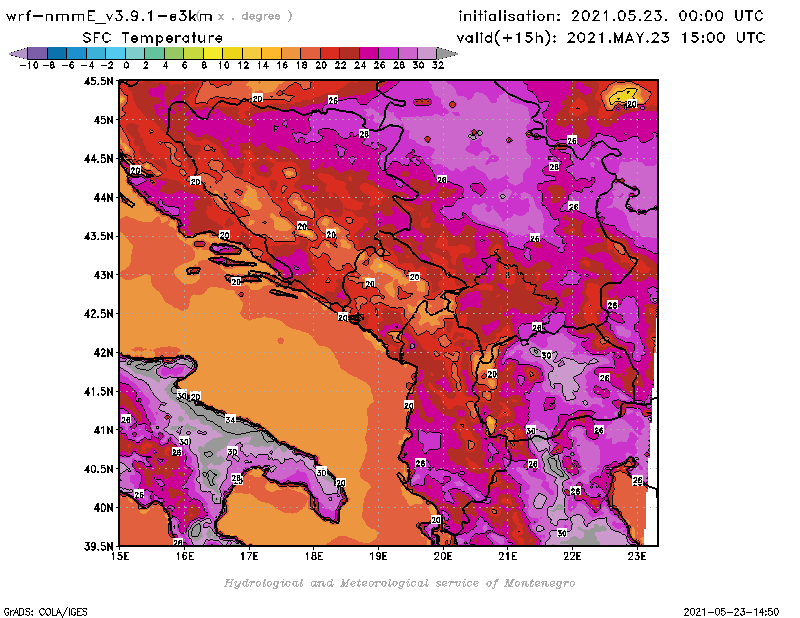
Task: Click the dark red swatch between 22 and 24
Action: [349, 53]
